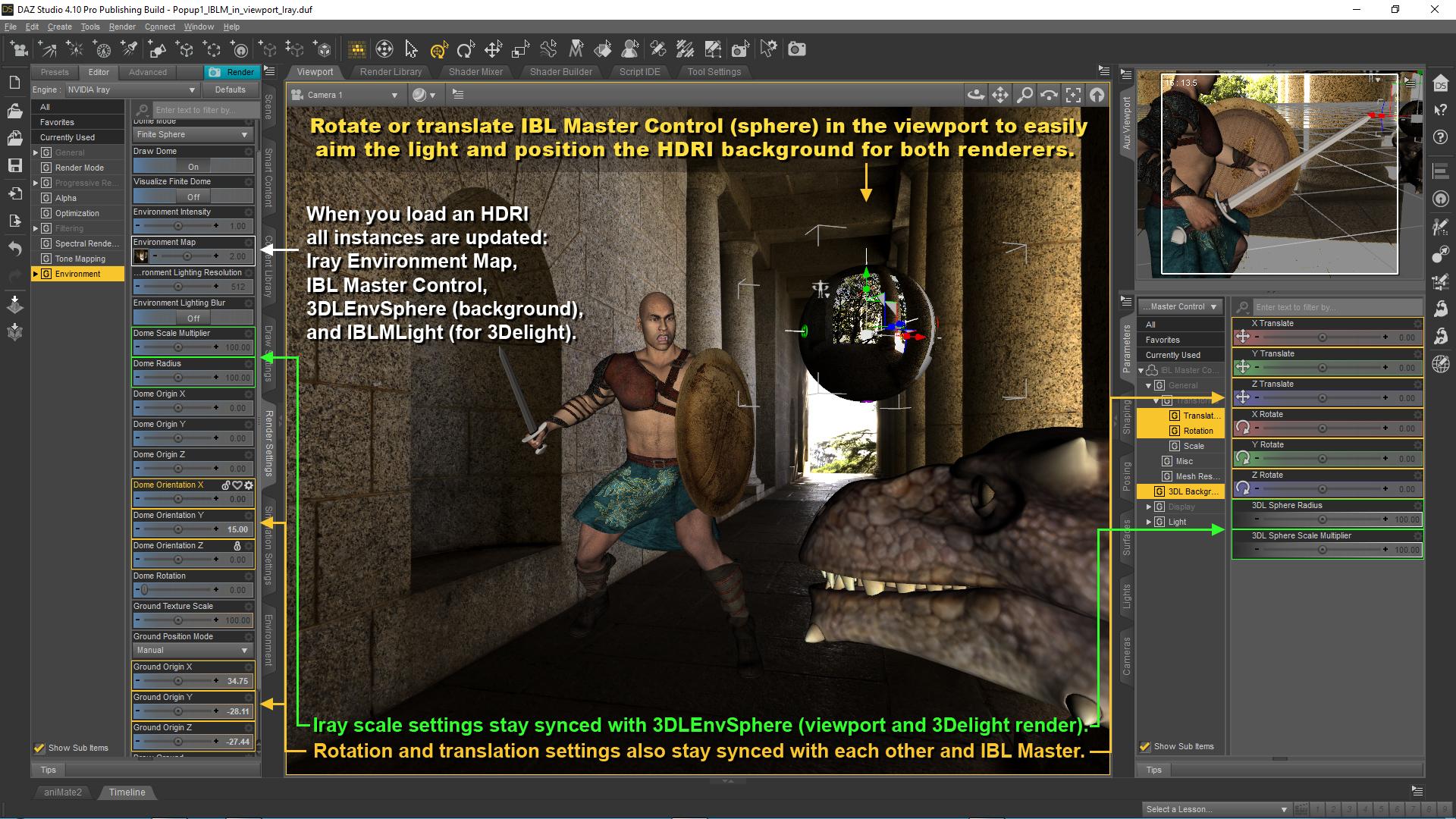Switch to the Shader Mixer tab
The image size is (1456, 819).
[477, 71]
